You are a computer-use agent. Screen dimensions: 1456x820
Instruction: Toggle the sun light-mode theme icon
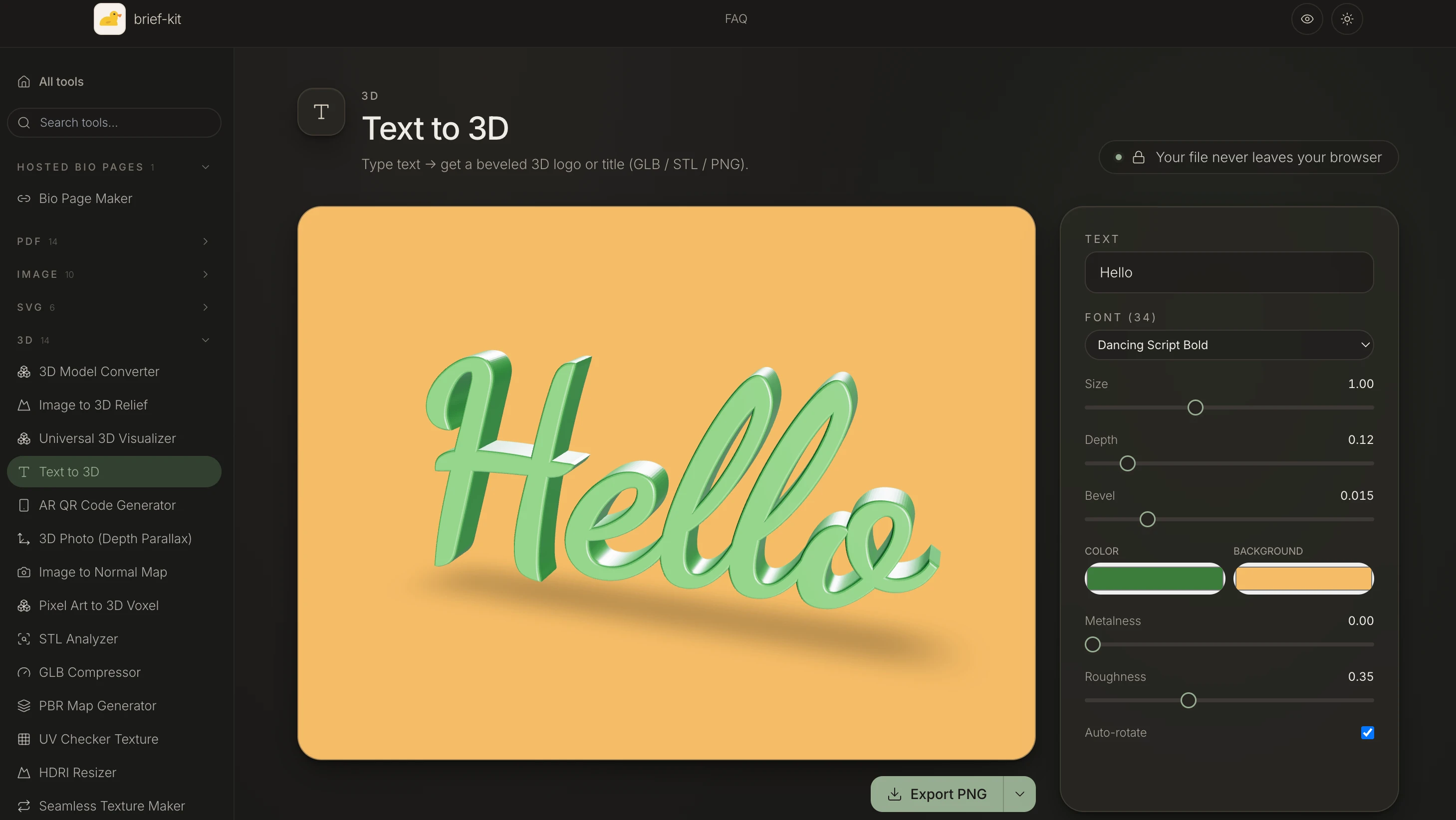click(x=1347, y=18)
